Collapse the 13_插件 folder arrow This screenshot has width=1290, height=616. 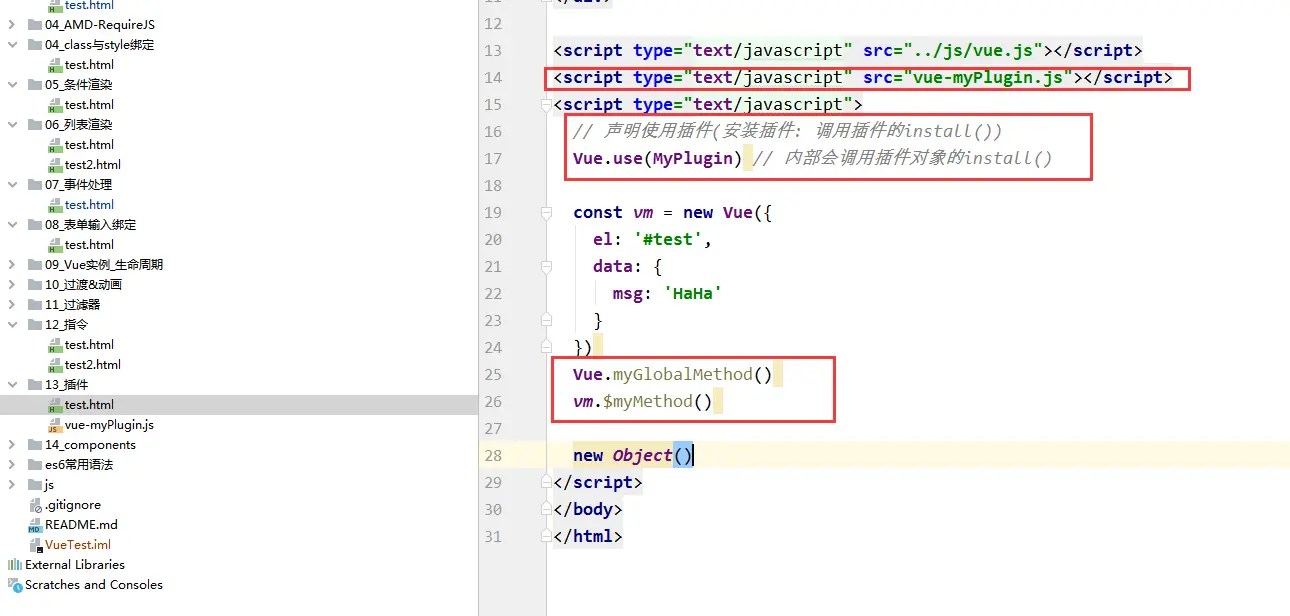coord(12,385)
